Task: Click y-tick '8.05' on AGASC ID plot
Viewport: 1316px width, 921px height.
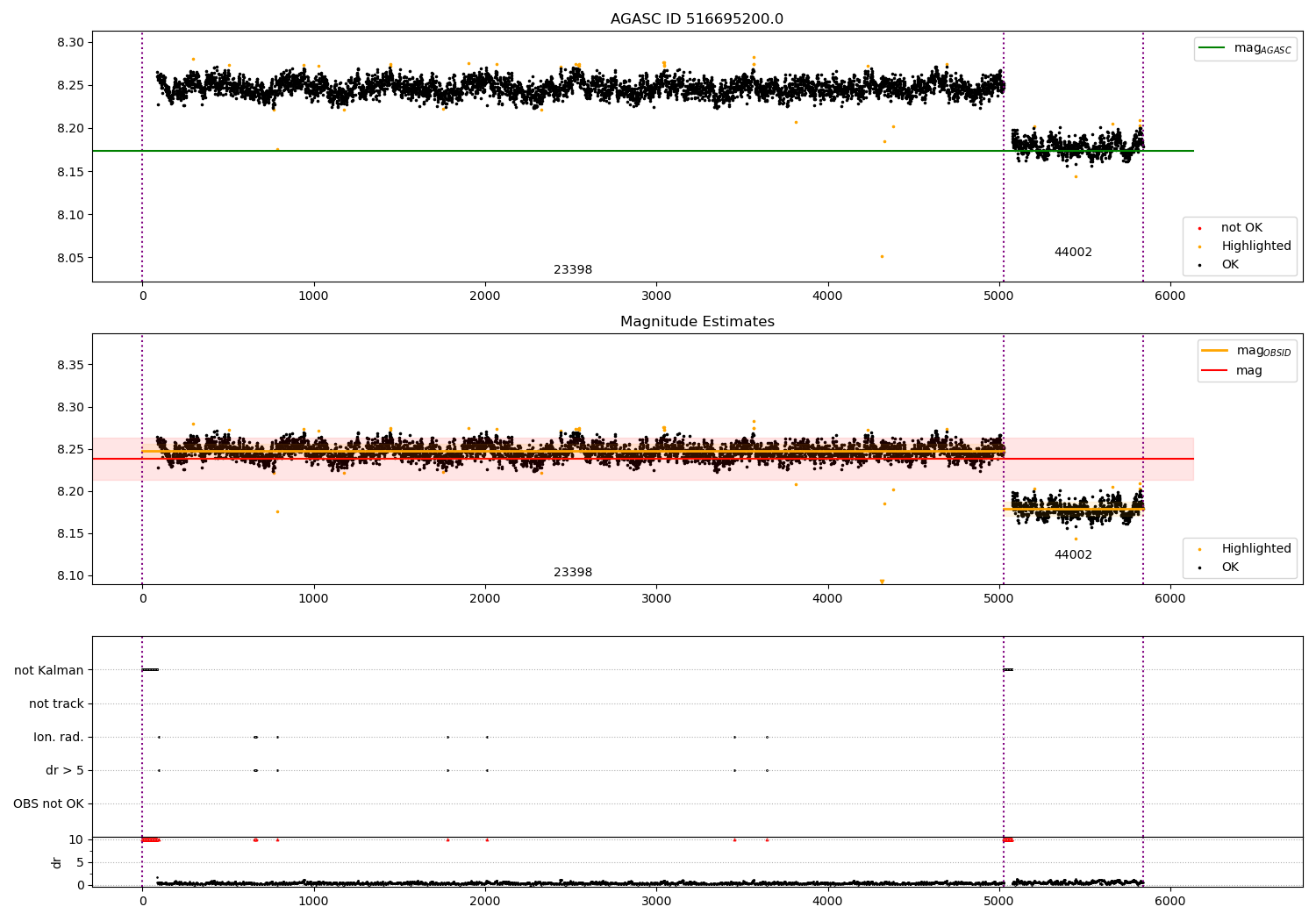Action: click(71, 259)
